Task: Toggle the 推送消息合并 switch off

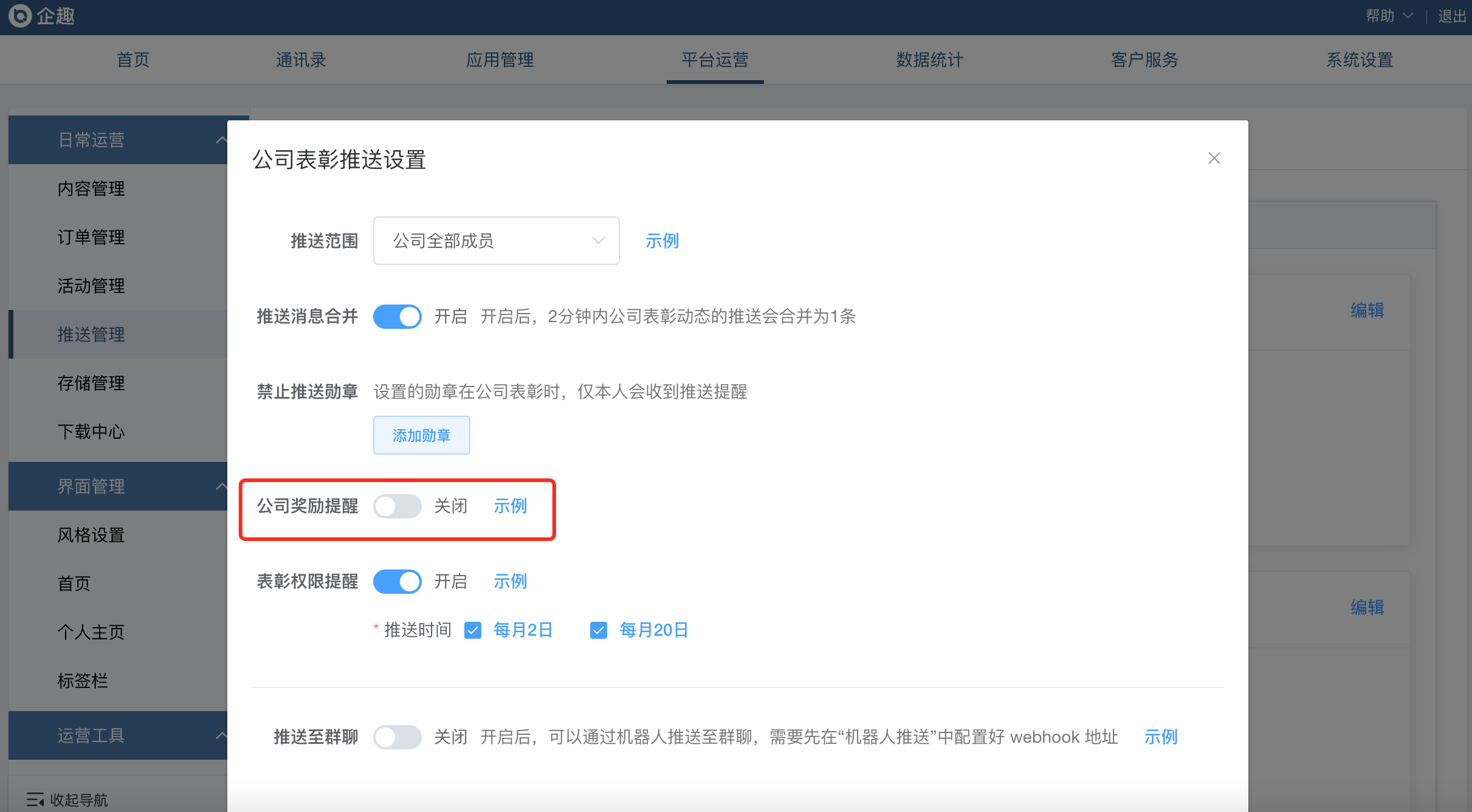Action: coord(397,317)
